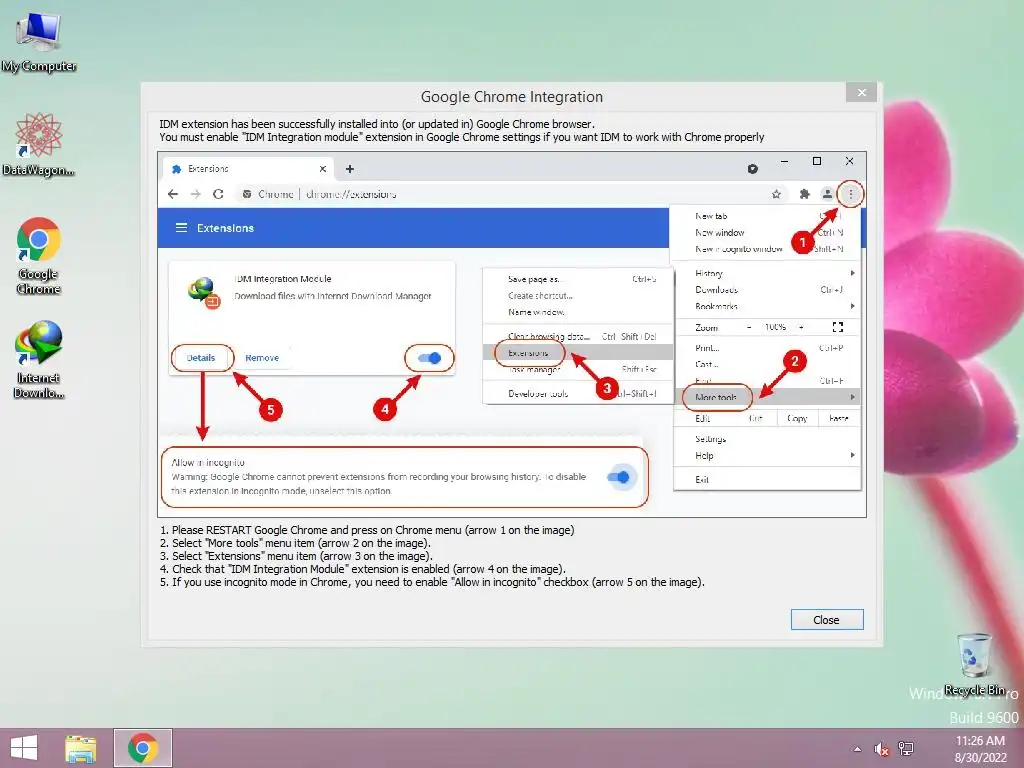Click the profile avatar icon in illustrated Chrome
Viewport: 1024px width, 768px height.
[x=827, y=194]
